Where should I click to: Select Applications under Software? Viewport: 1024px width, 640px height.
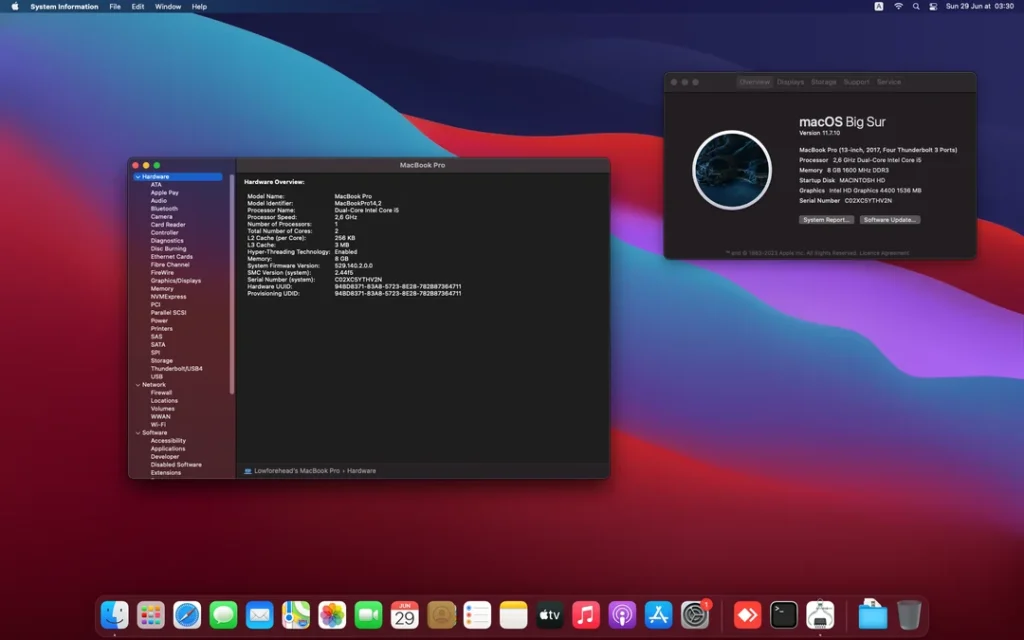[168, 449]
